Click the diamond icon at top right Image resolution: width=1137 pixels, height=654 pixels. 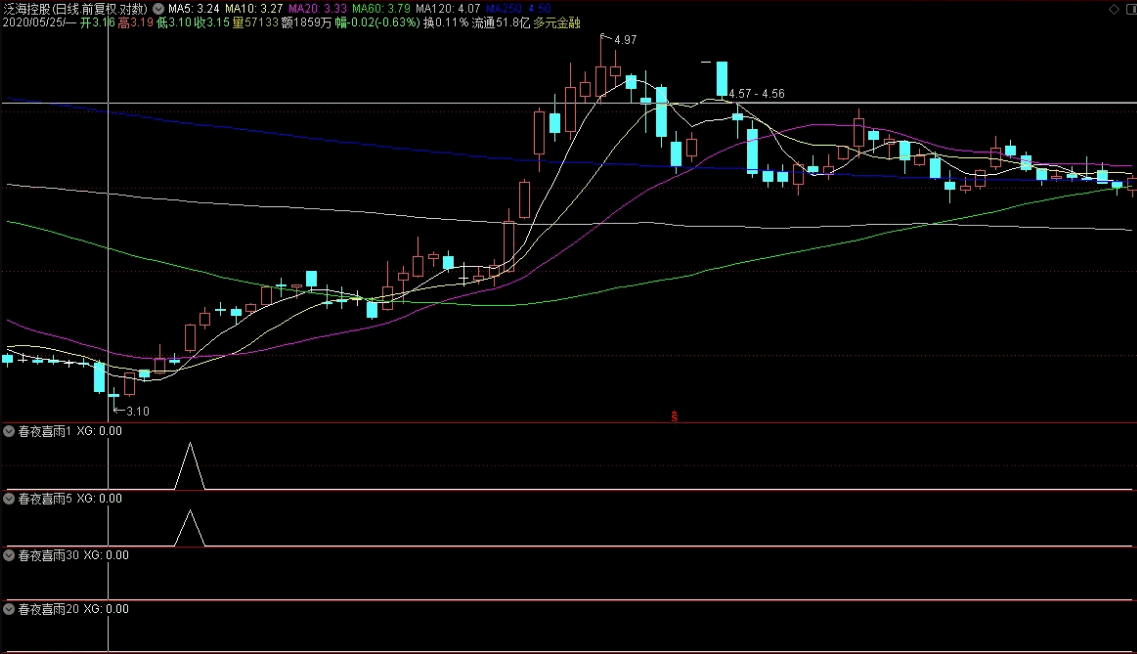coord(1114,9)
